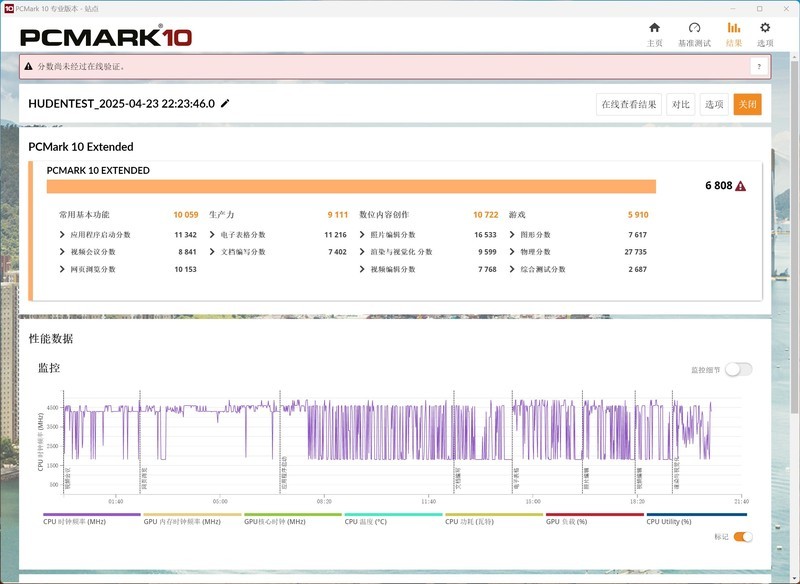
Task: Expand 视频编辑分数 row
Action: pyautogui.click(x=362, y=269)
